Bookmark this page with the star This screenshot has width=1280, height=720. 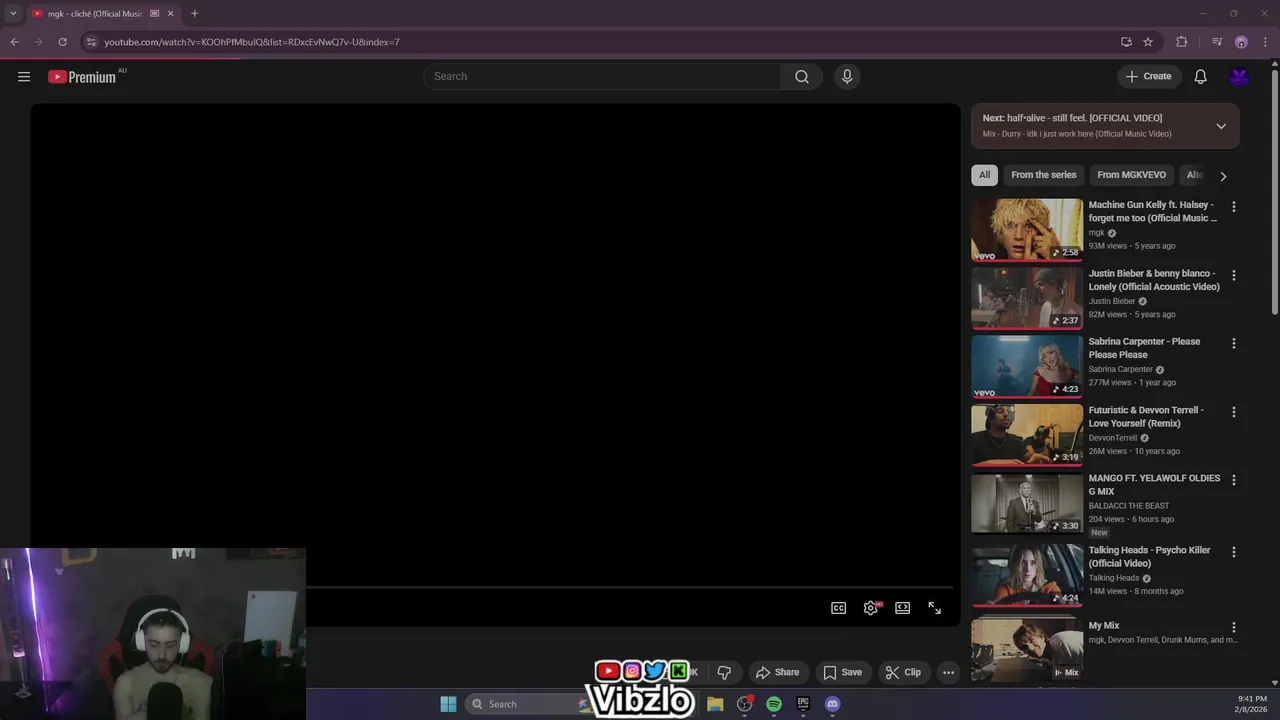[1148, 42]
